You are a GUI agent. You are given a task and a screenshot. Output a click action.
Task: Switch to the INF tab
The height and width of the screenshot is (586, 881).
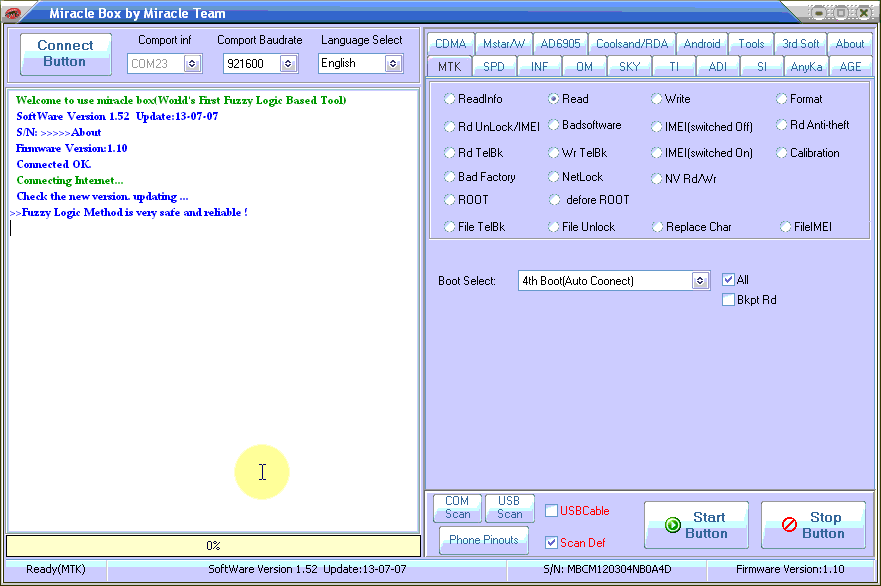[x=539, y=67]
